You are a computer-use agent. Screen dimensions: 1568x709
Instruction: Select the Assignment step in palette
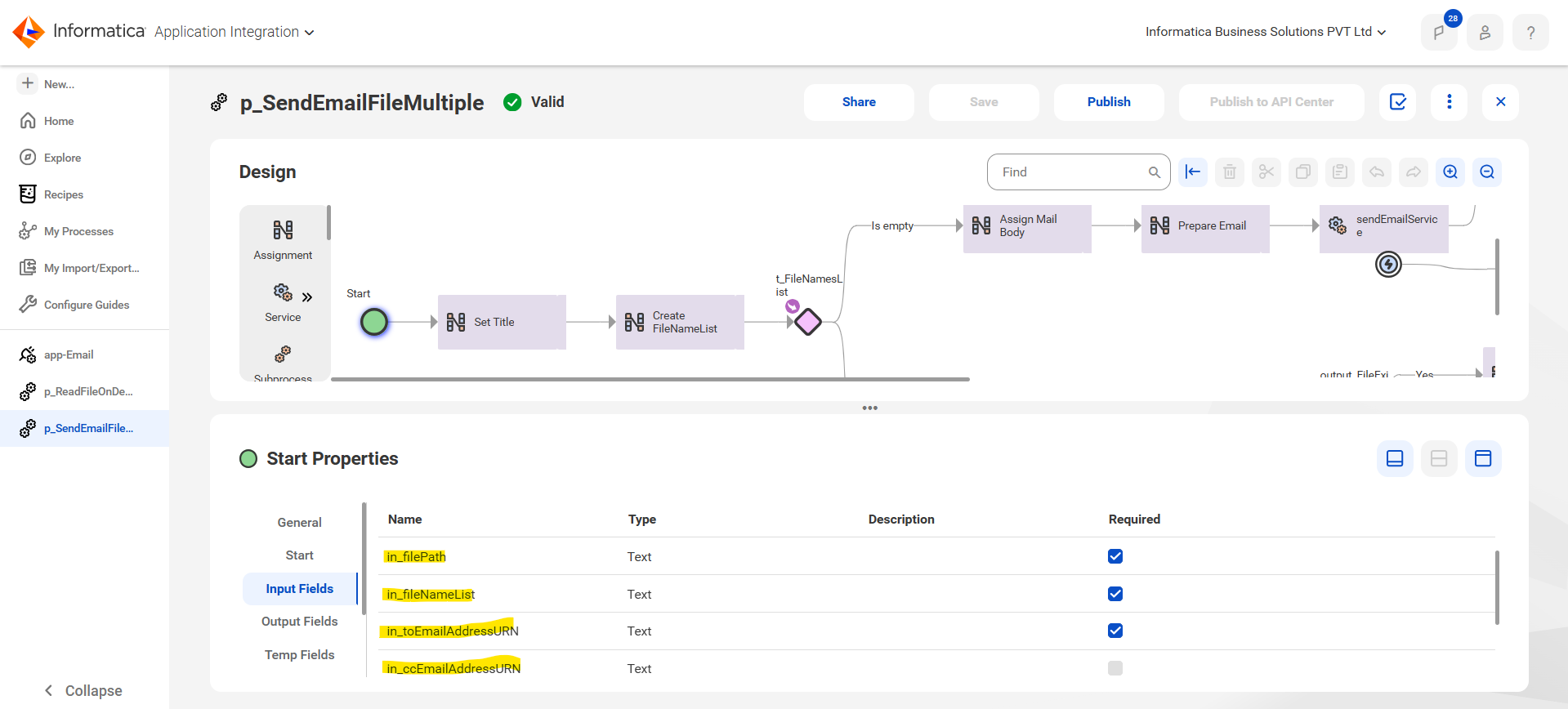pos(283,239)
